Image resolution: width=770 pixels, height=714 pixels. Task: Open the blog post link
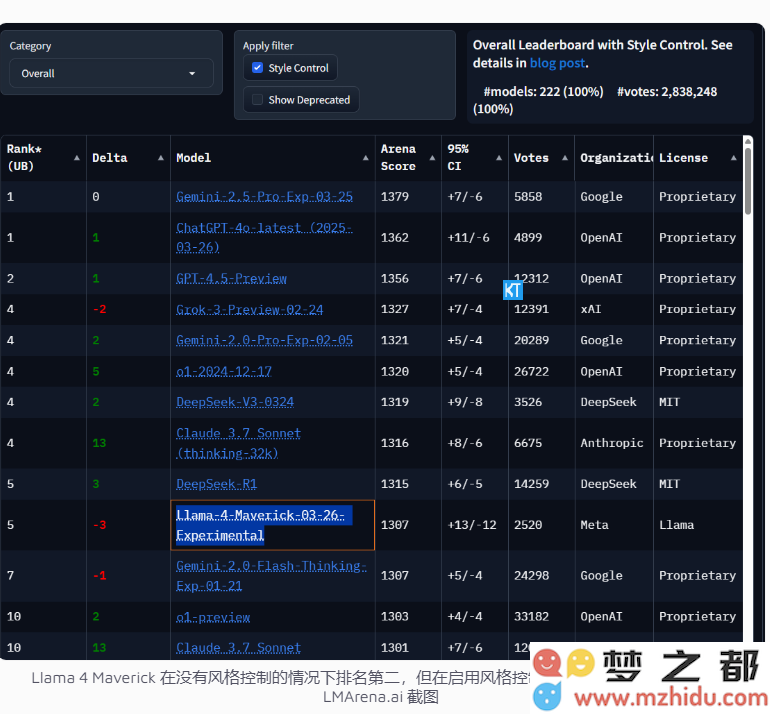pos(557,63)
